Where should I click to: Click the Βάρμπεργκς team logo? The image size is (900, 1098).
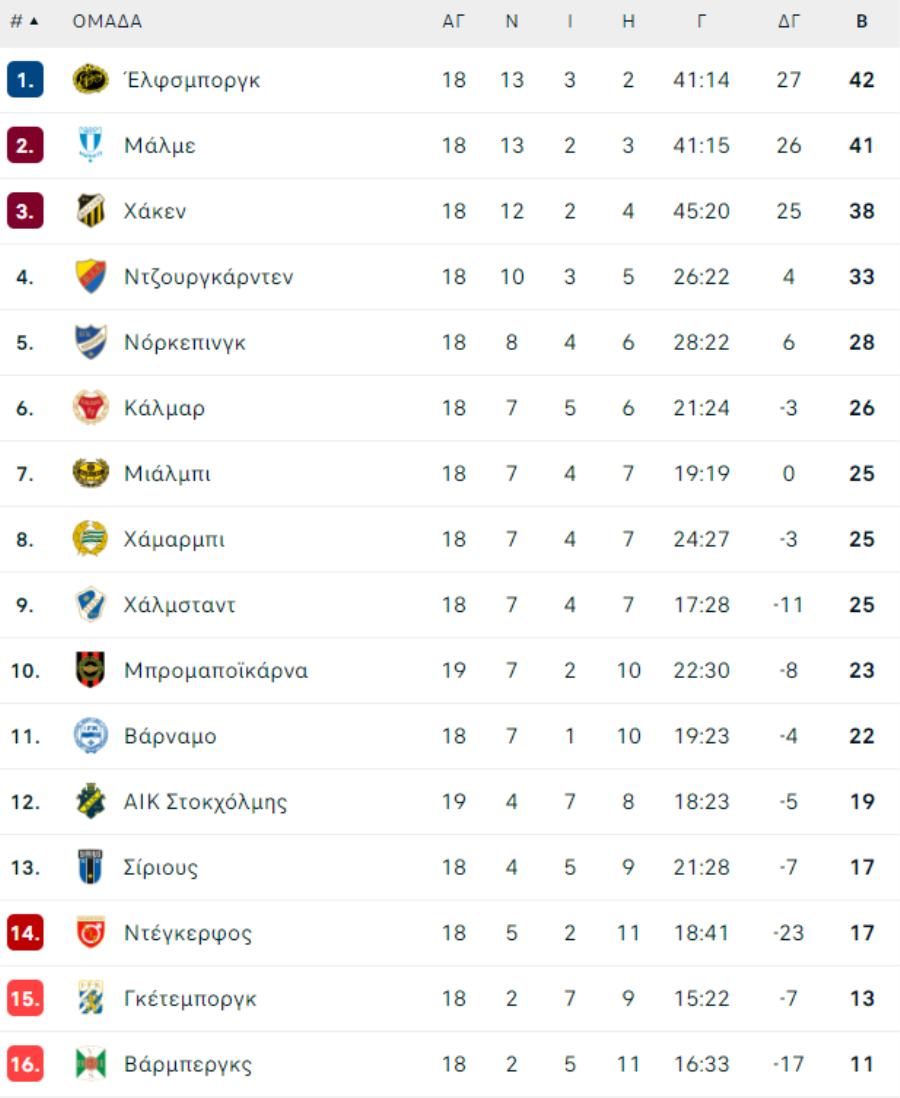click(x=91, y=1064)
